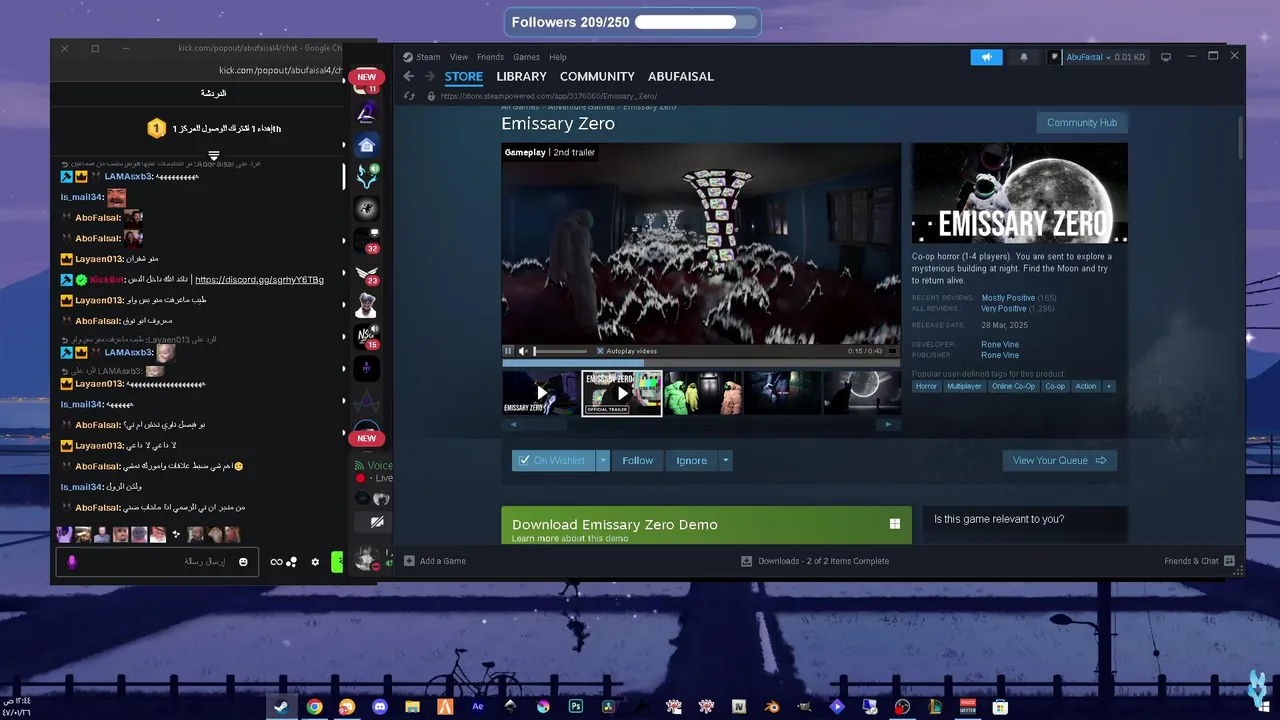The image size is (1280, 720).
Task: Open the Community Hub
Action: click(1082, 123)
